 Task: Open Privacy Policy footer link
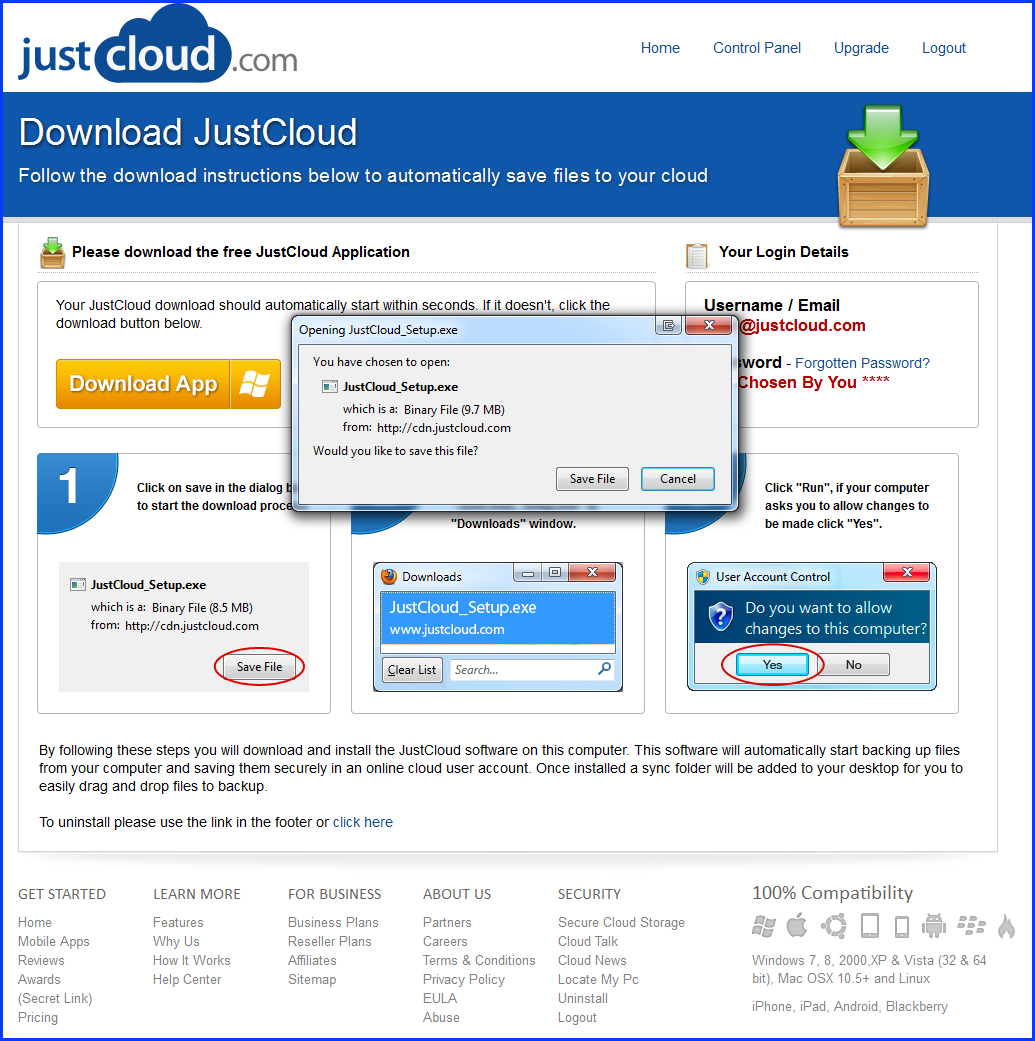pos(463,979)
